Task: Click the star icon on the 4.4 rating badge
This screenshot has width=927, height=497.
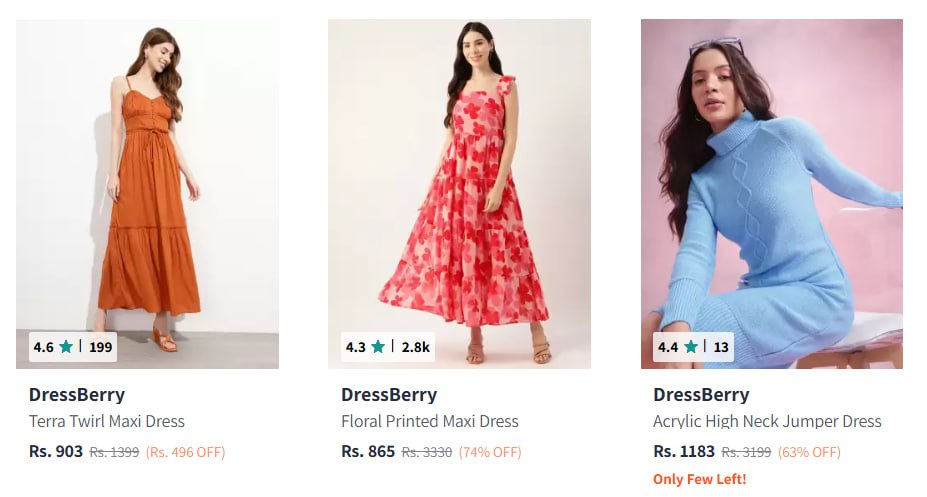Action: 691,347
